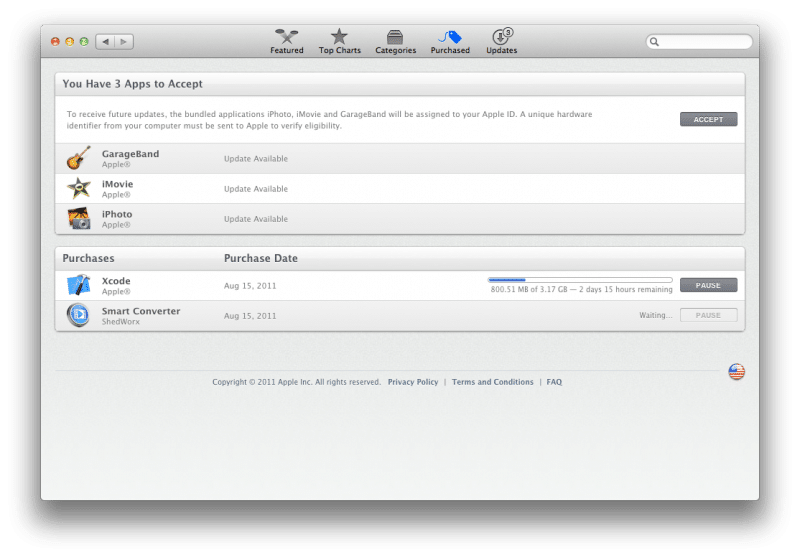Click the You Have 3 Apps to Accept heading

click(133, 84)
